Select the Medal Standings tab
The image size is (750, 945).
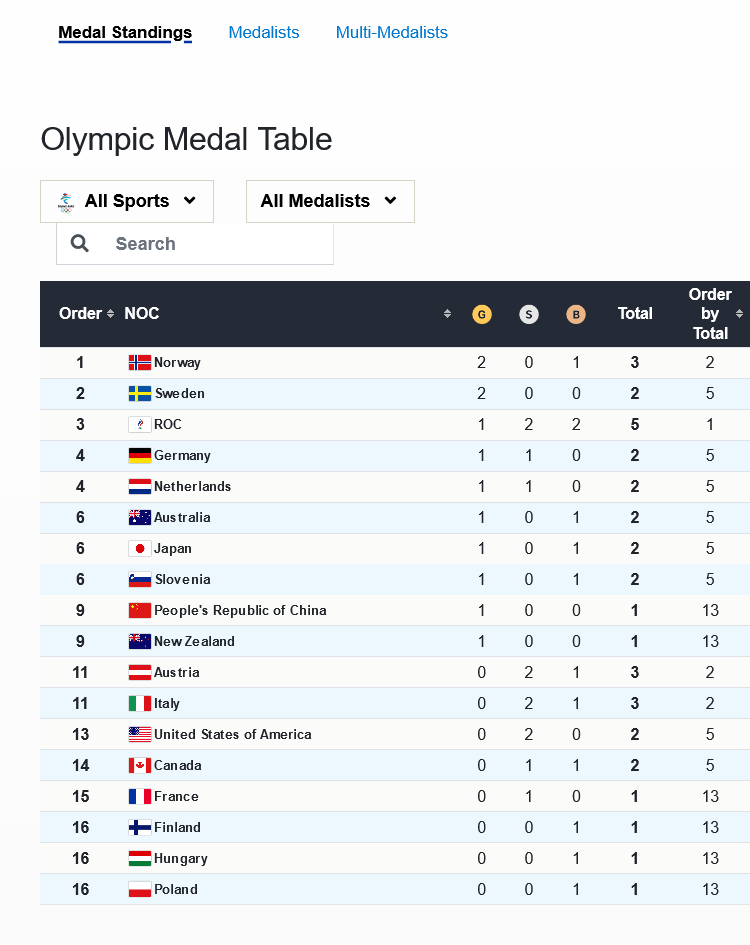[125, 33]
